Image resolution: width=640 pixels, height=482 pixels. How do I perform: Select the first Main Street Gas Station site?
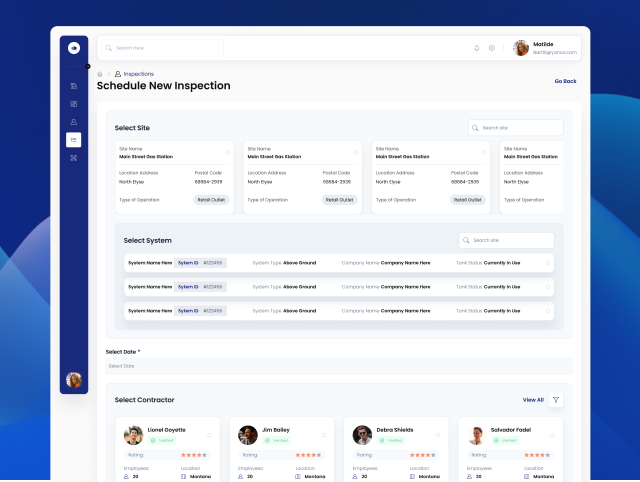tap(228, 152)
